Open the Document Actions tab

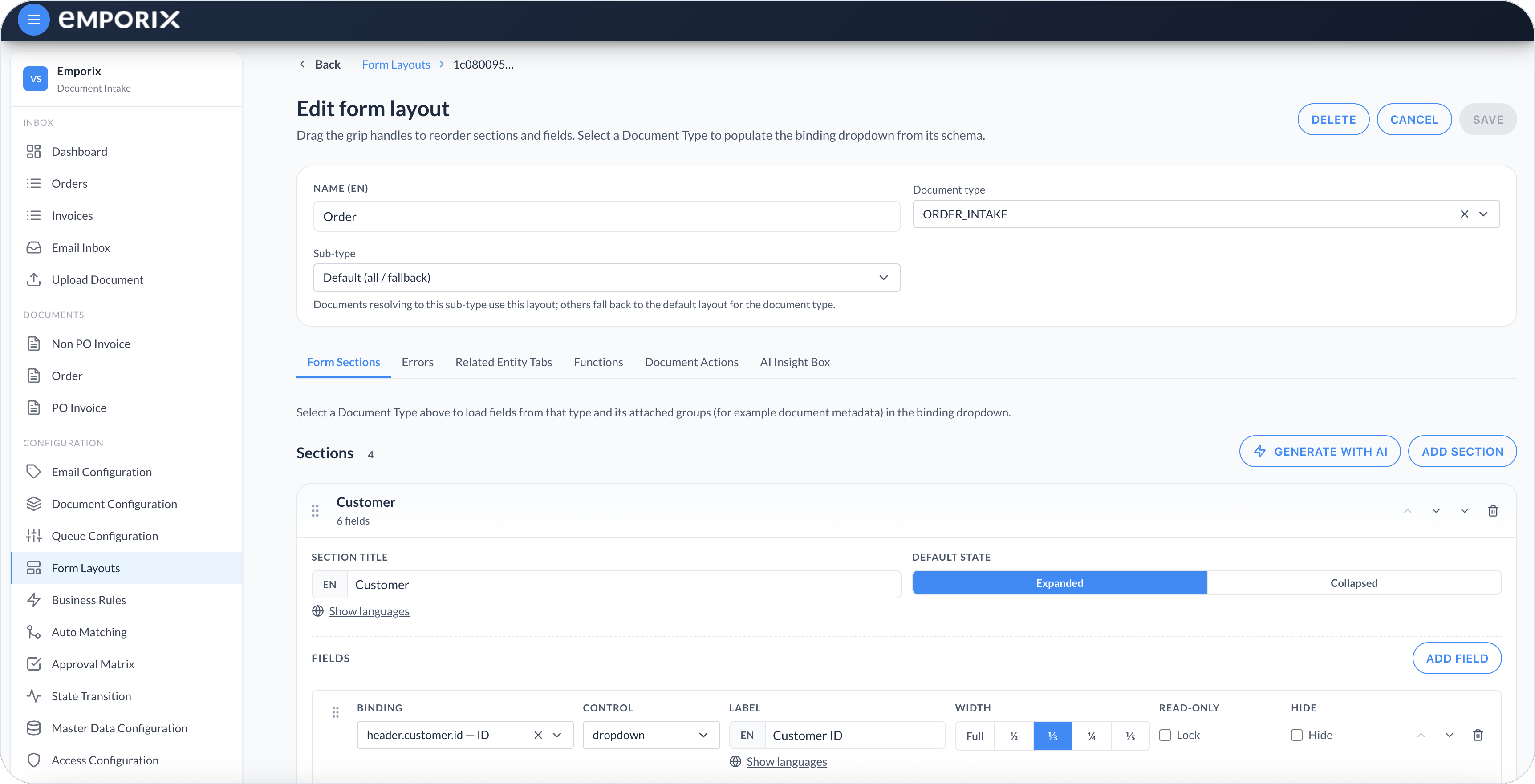pos(691,362)
